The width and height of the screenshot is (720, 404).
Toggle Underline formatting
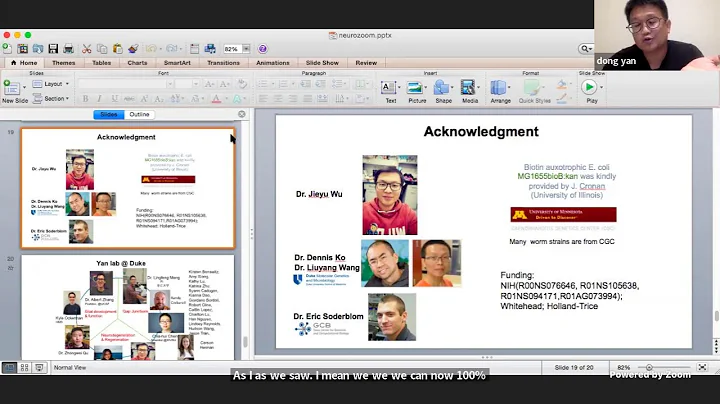tap(114, 98)
